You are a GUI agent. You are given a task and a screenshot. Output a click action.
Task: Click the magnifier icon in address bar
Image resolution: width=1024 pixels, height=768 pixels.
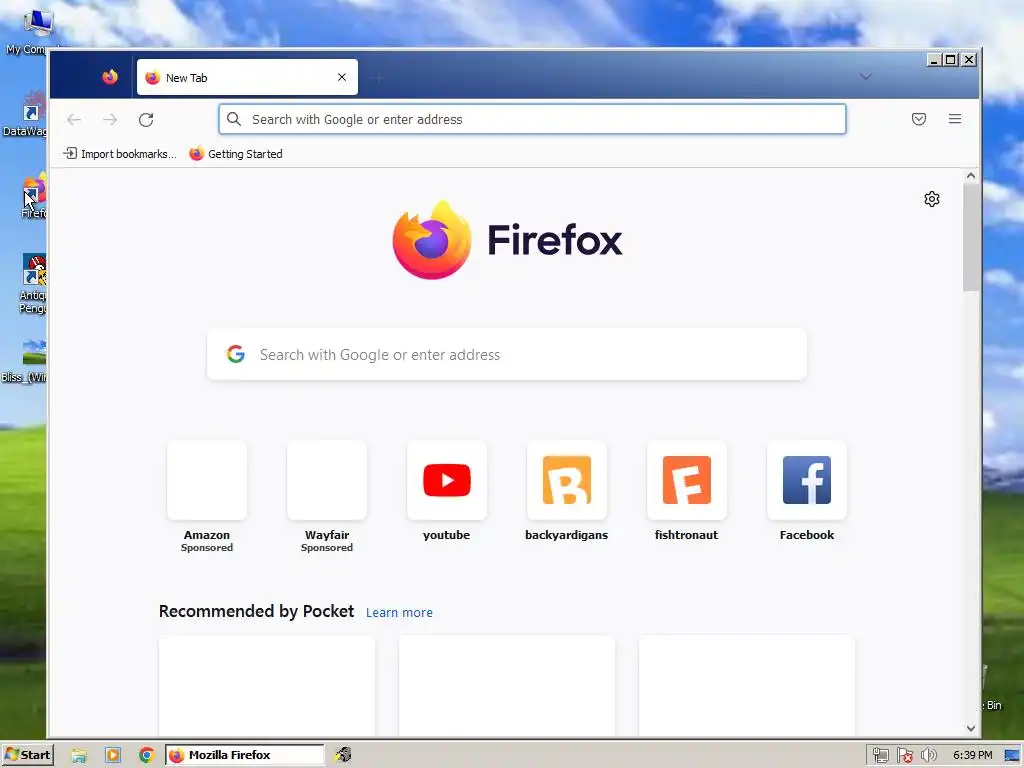234,119
